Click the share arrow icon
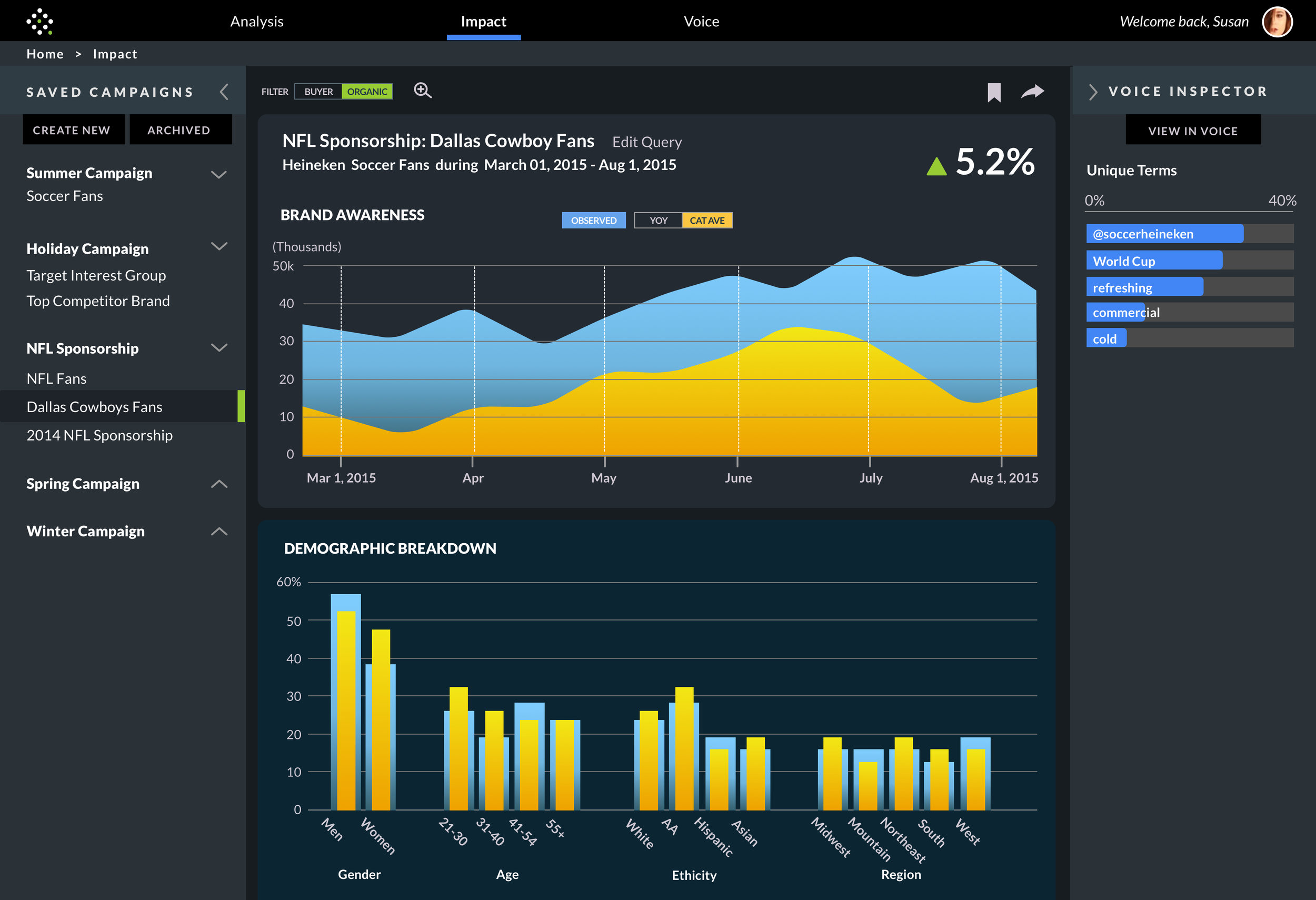Screen dimensions: 1316x900 click(x=1032, y=92)
